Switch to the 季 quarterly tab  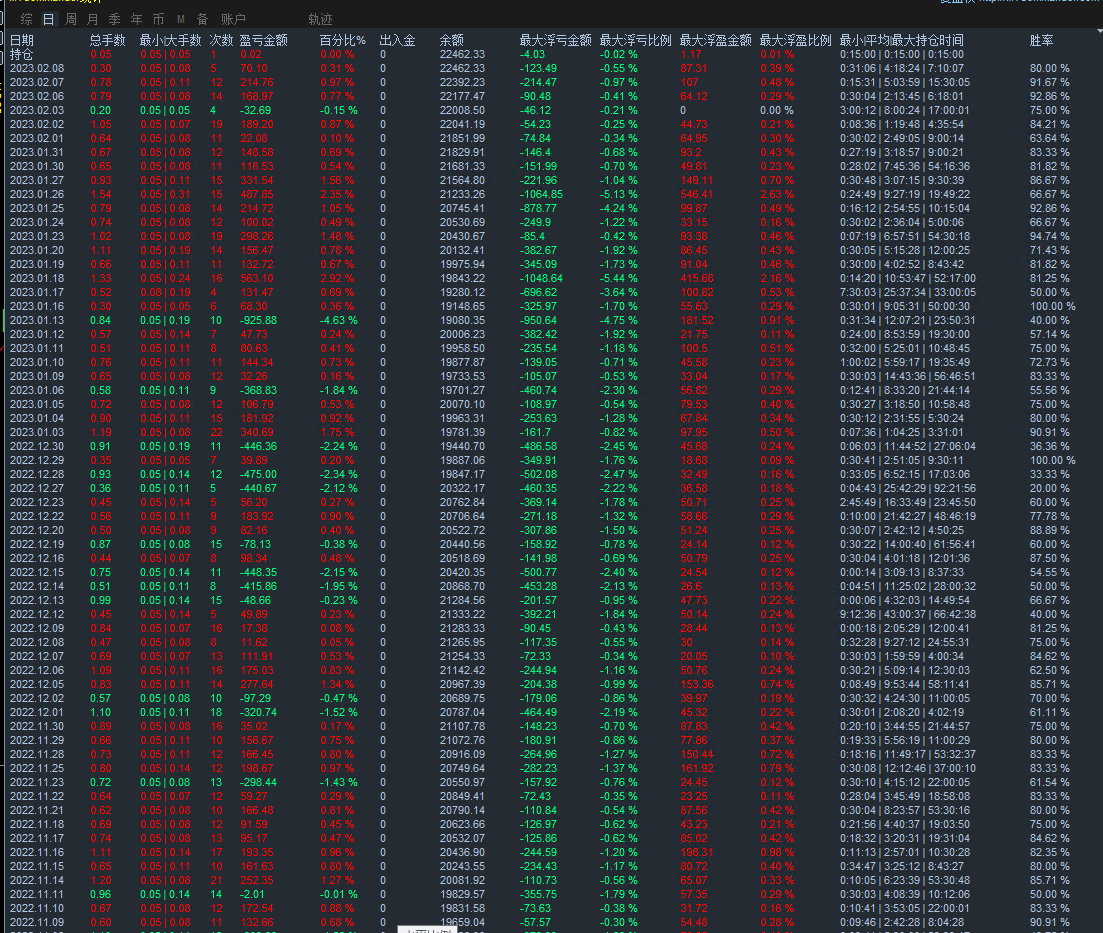(x=115, y=19)
